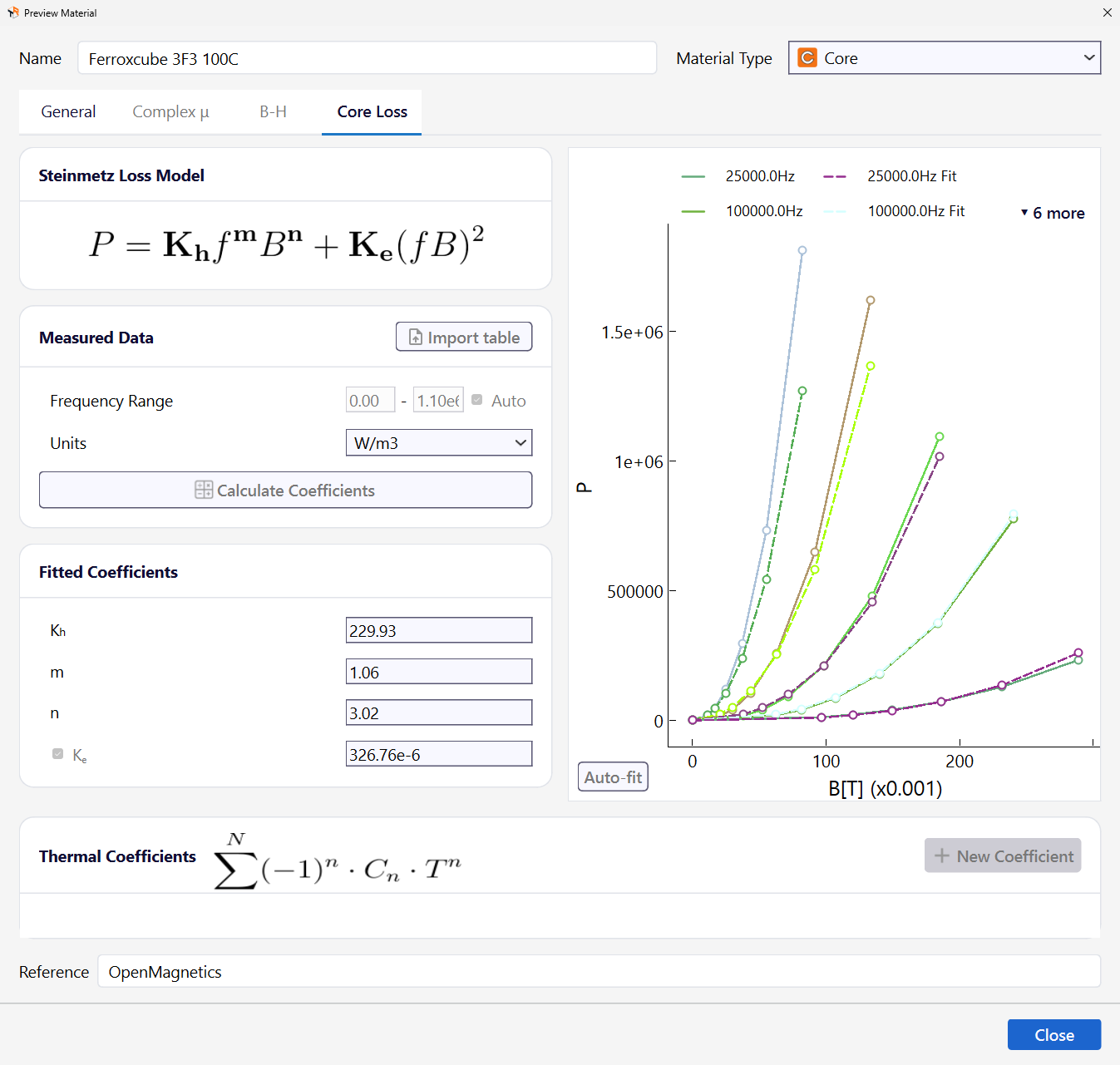Click the 25000.0Hz legend label
The width and height of the screenshot is (1120, 1065).
pyautogui.click(x=760, y=176)
